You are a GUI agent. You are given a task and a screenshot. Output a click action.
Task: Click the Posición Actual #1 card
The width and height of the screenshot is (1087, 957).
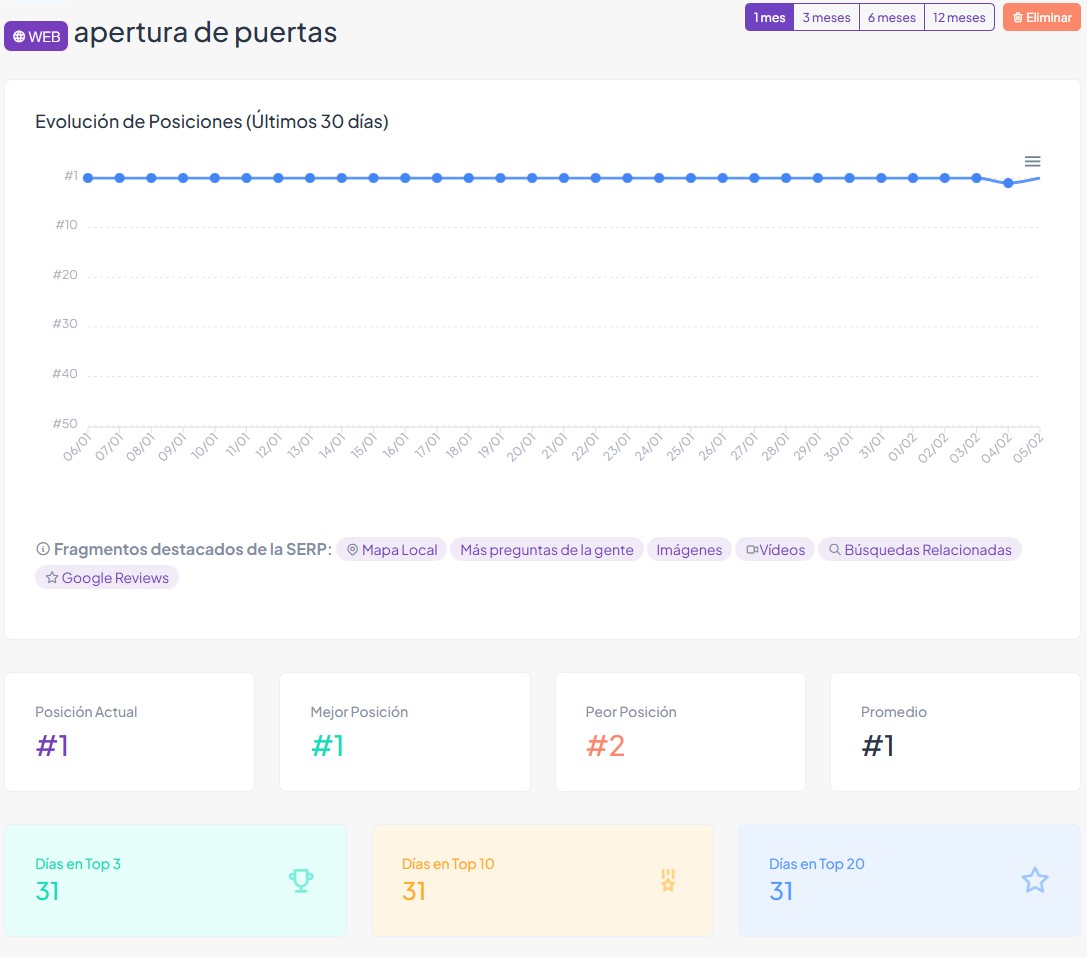coord(129,732)
